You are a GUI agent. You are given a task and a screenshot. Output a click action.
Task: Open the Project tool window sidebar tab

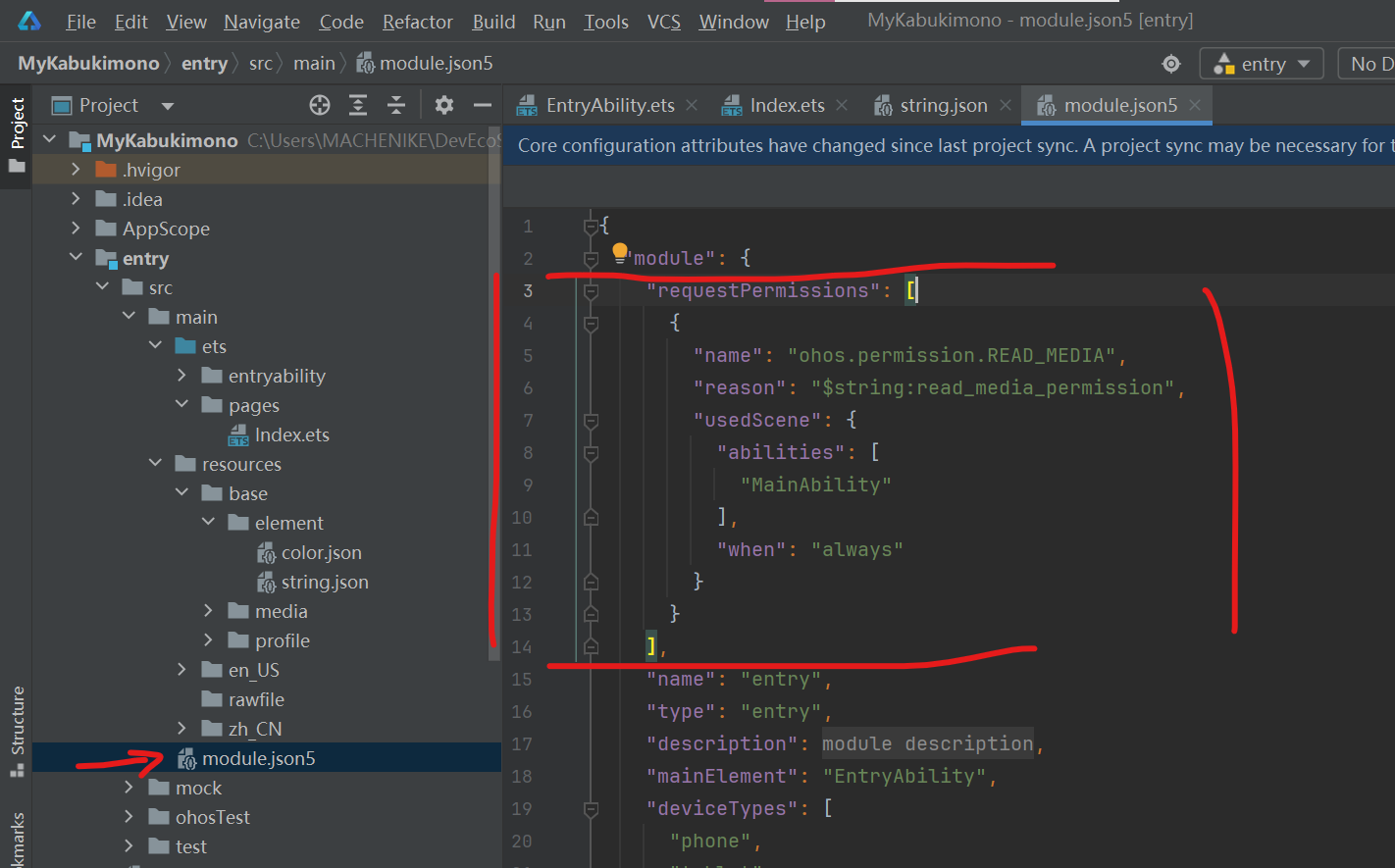[17, 135]
